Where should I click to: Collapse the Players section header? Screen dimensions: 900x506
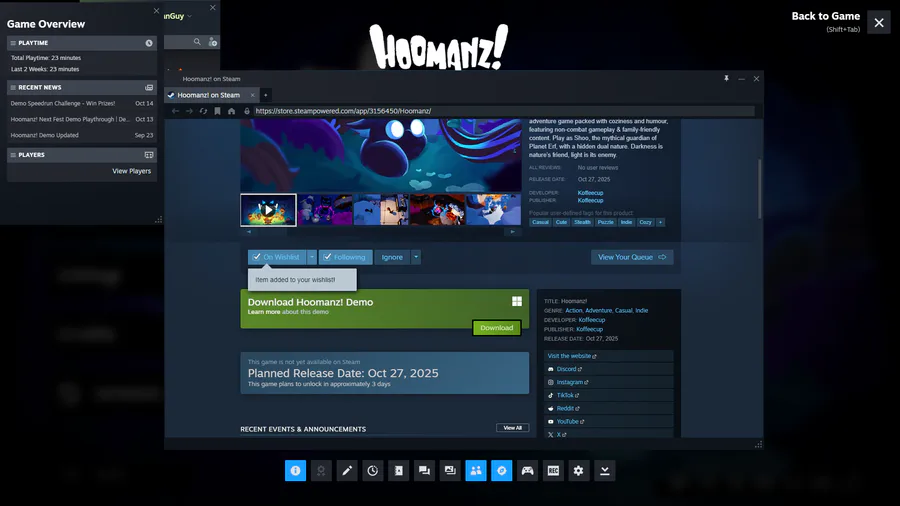point(82,155)
